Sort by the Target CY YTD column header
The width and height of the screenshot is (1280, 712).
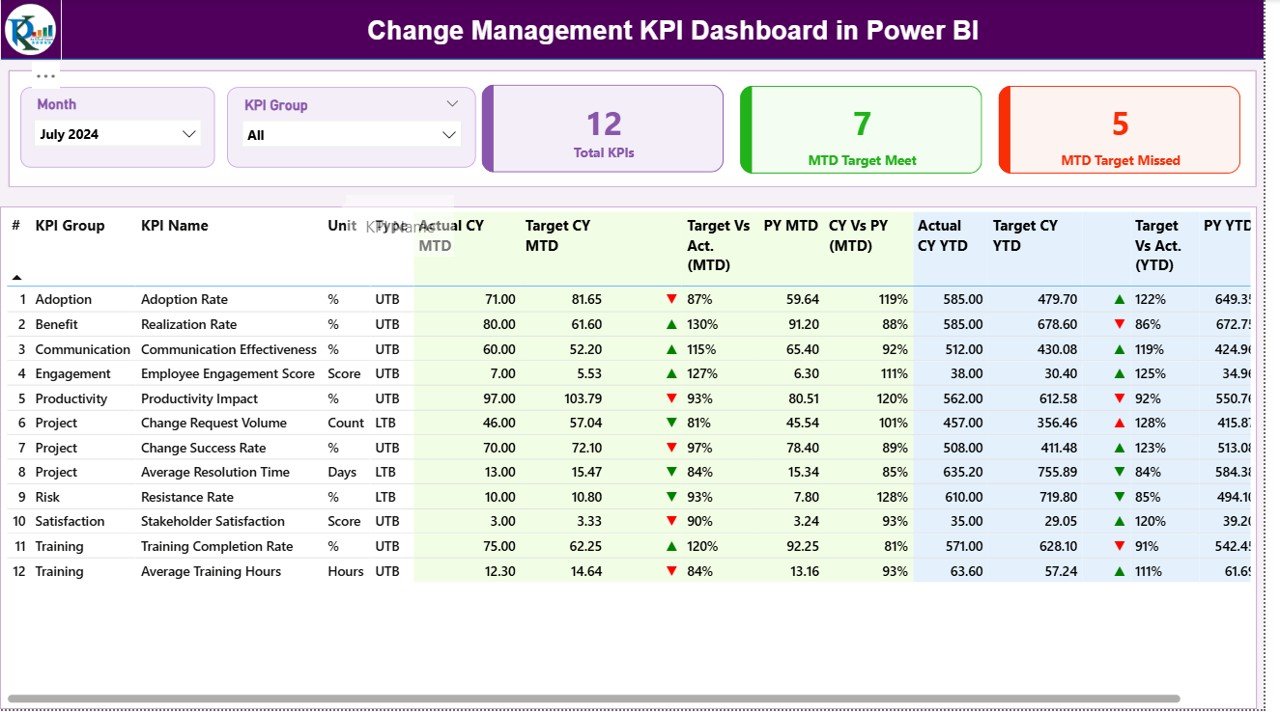click(1025, 236)
